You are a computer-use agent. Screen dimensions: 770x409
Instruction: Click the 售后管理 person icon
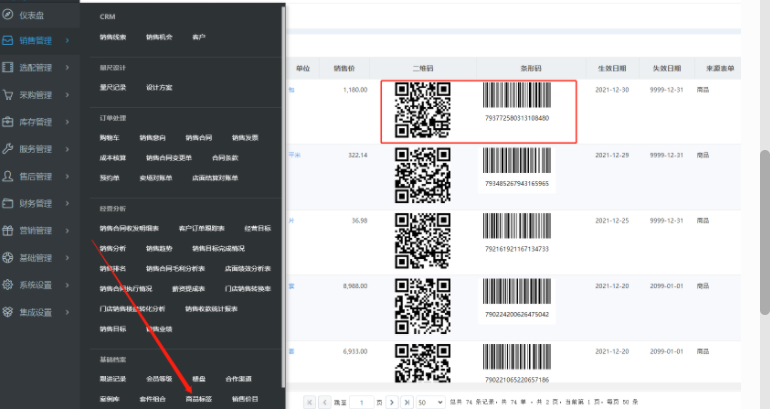(7, 176)
